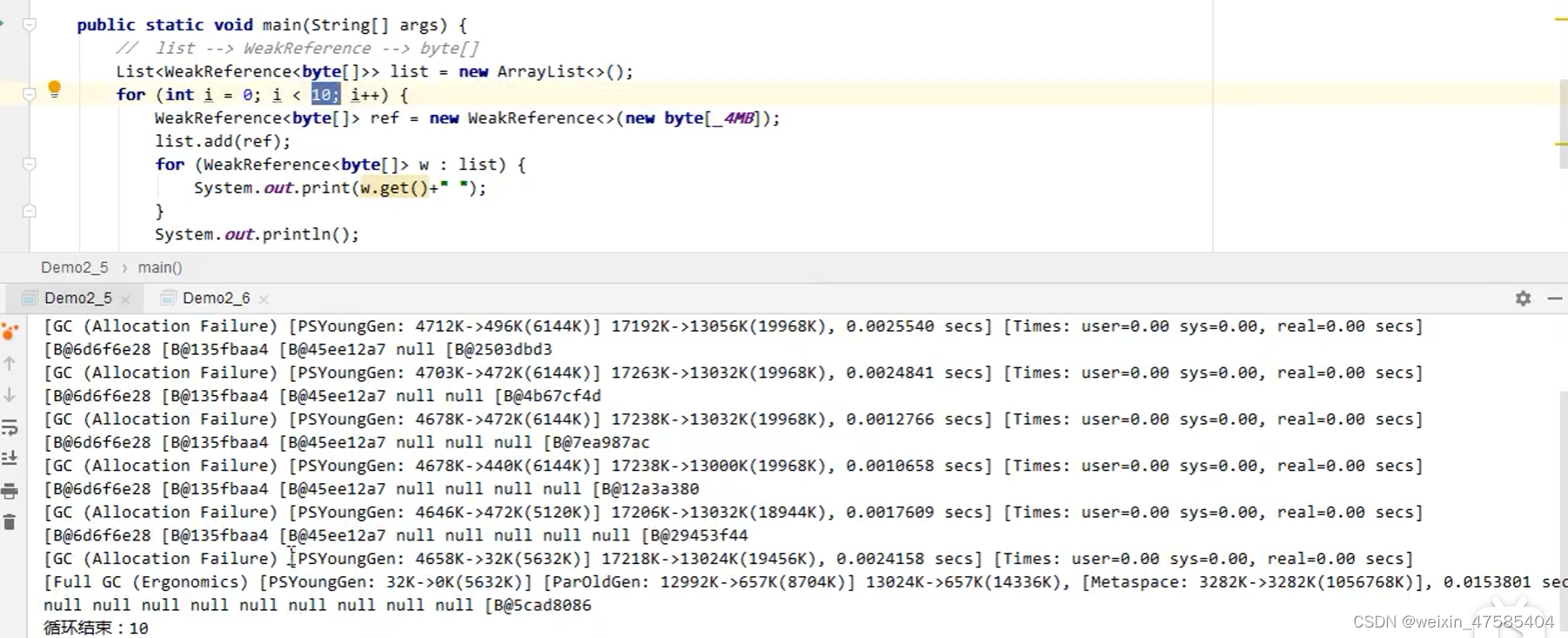The height and width of the screenshot is (638, 1568).
Task: Open the Run panel settings gear
Action: click(x=1523, y=299)
